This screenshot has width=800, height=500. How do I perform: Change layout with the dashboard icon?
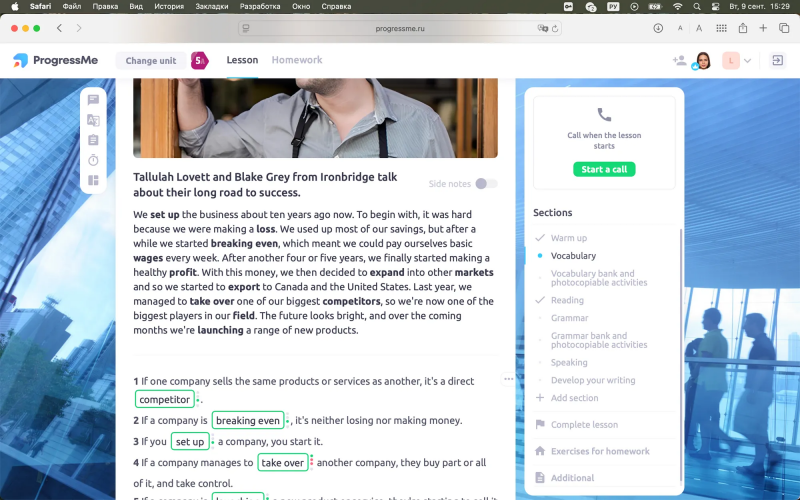(x=93, y=180)
